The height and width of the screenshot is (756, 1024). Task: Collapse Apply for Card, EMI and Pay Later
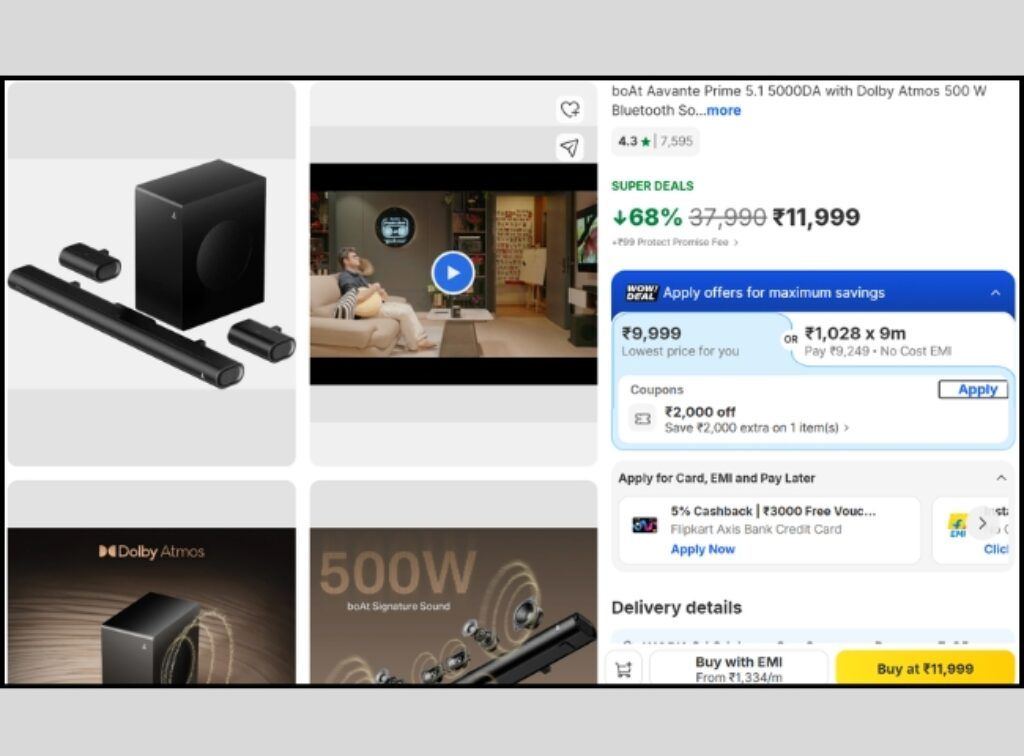1001,478
